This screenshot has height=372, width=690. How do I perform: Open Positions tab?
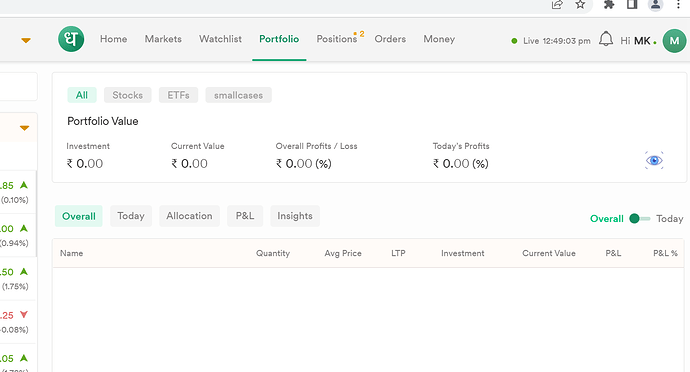[337, 39]
